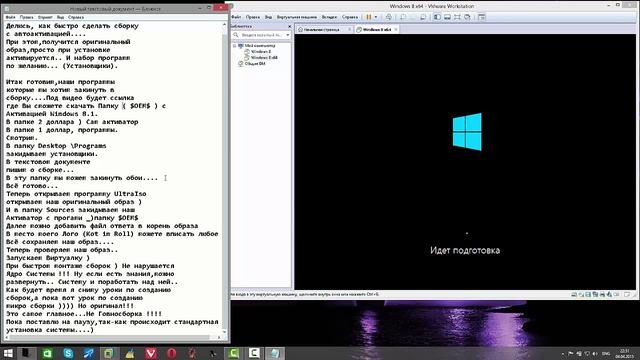
Task: Open Vivaldi red V icon on taskbar
Action: point(151,353)
